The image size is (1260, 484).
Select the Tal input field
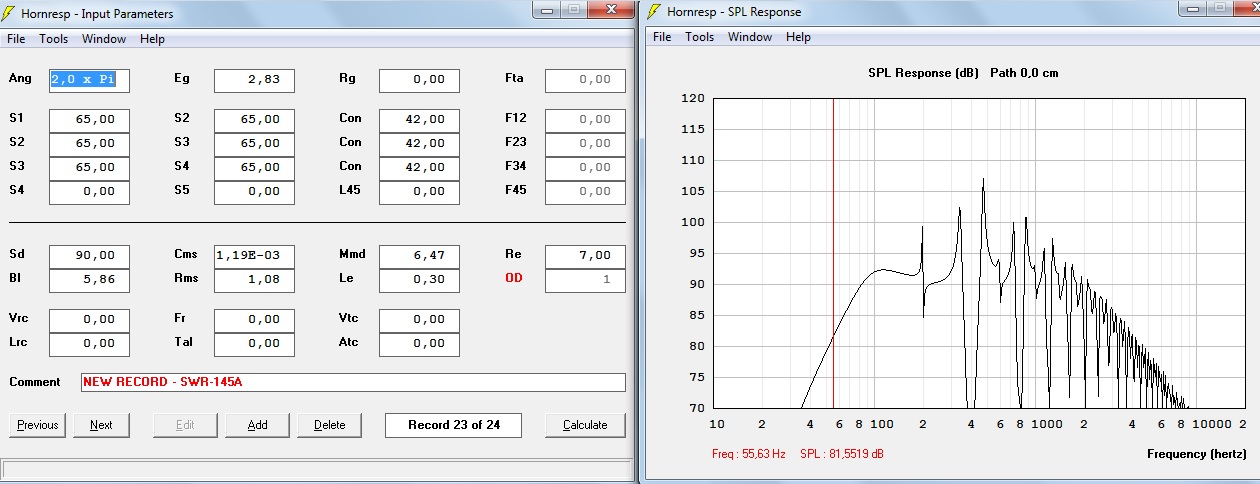[254, 344]
